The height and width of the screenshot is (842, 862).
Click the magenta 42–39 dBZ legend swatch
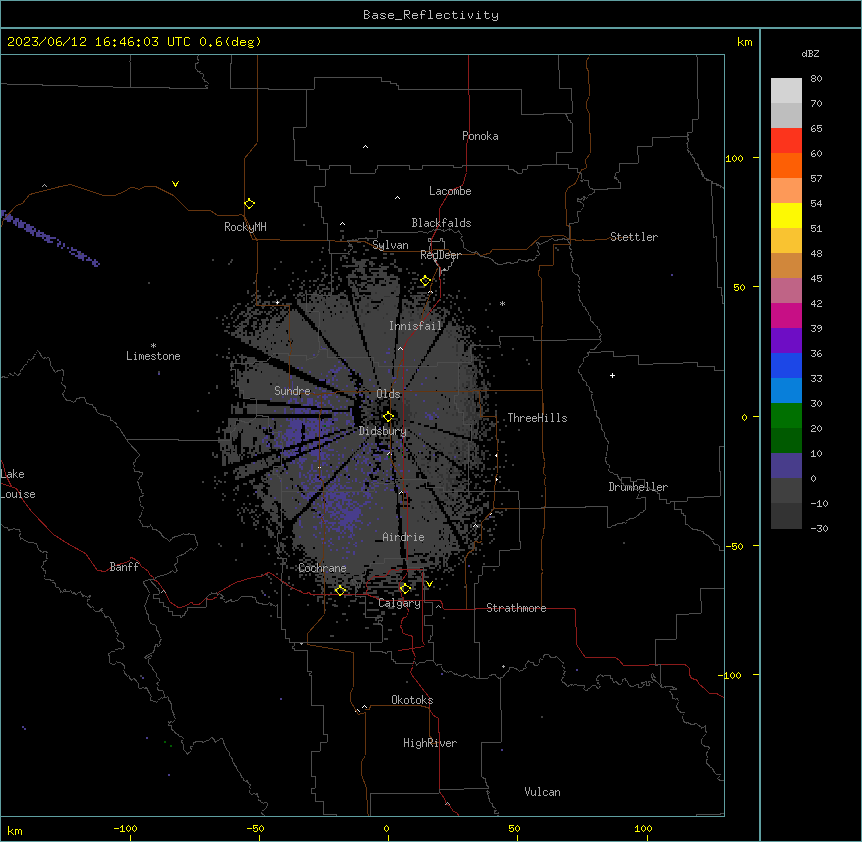tap(786, 315)
